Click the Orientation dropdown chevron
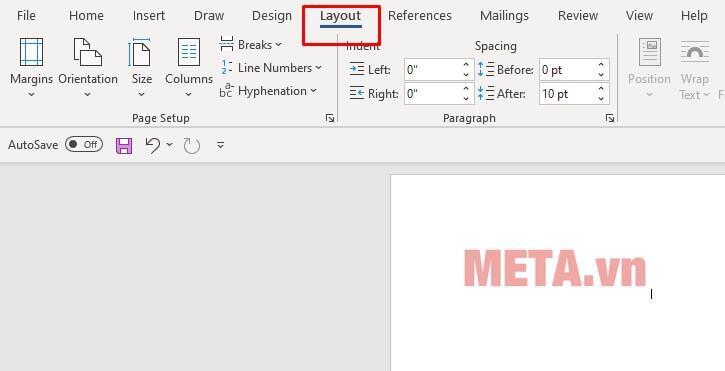 pyautogui.click(x=88, y=94)
